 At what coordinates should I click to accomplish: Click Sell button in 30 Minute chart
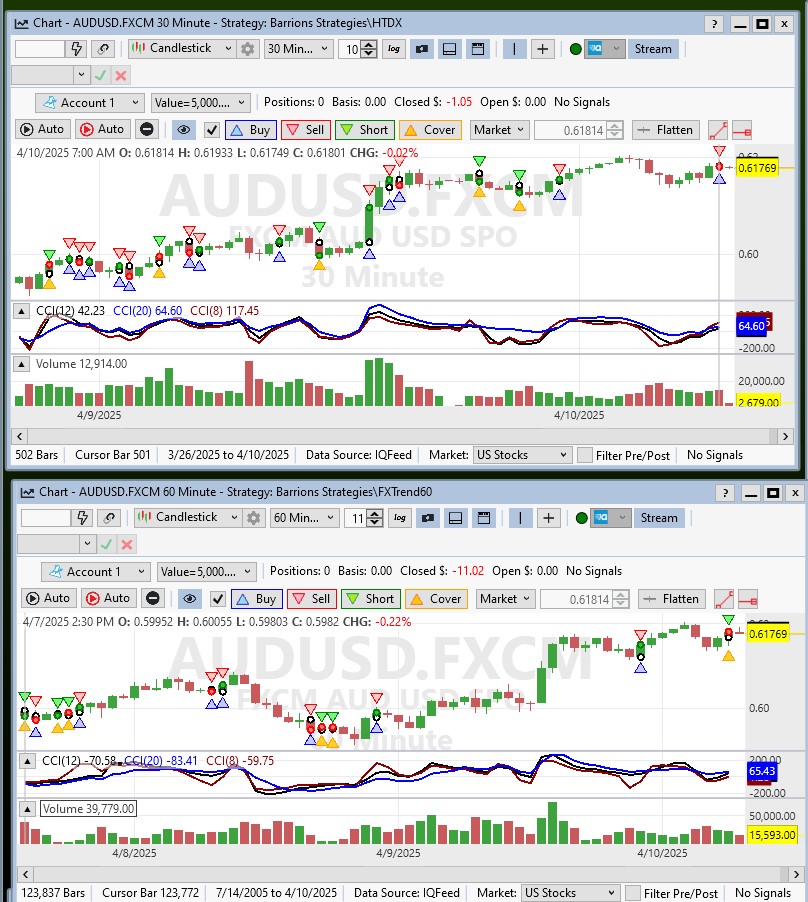pyautogui.click(x=306, y=130)
